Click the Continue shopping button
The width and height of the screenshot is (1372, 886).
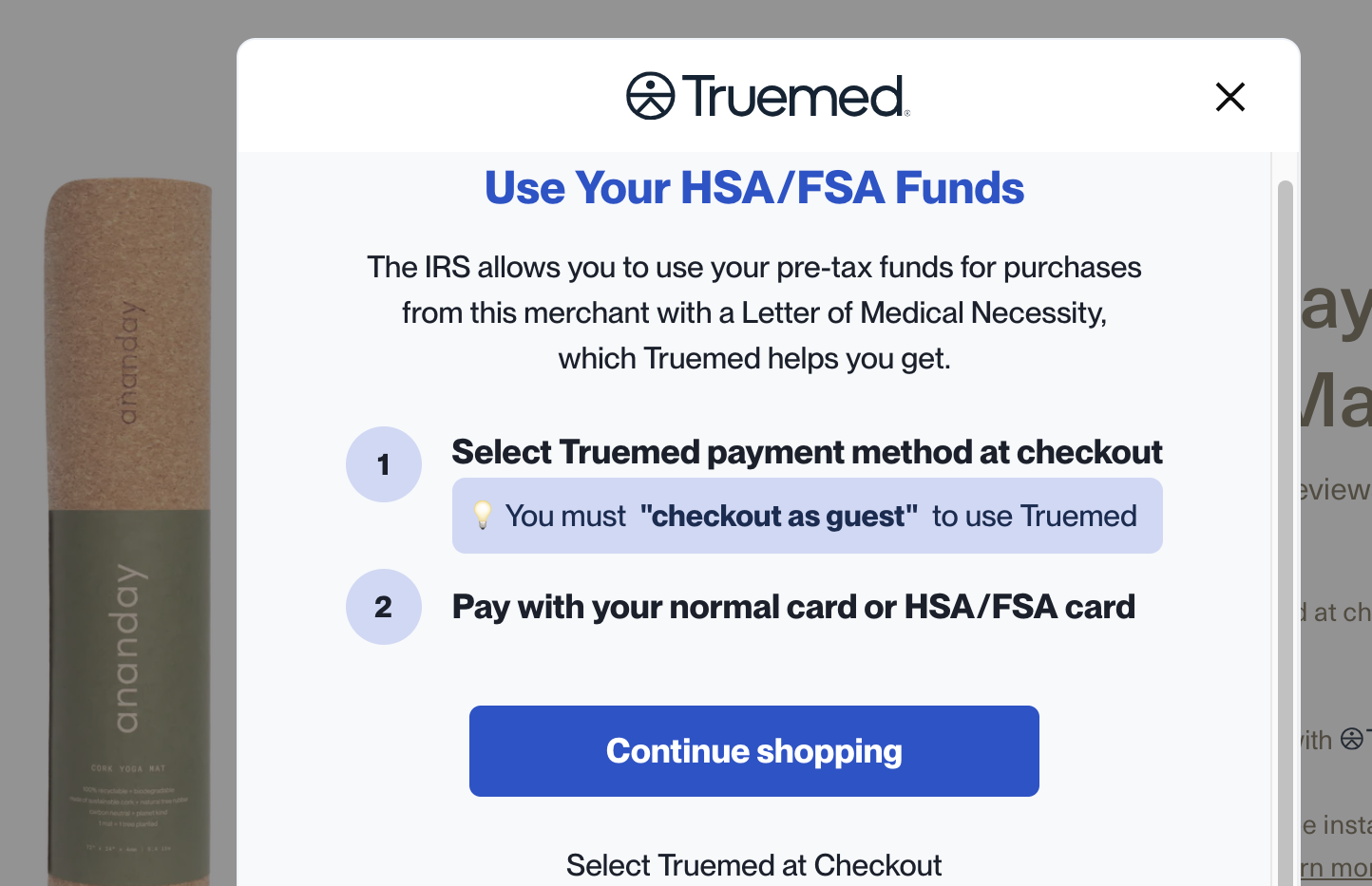[754, 751]
